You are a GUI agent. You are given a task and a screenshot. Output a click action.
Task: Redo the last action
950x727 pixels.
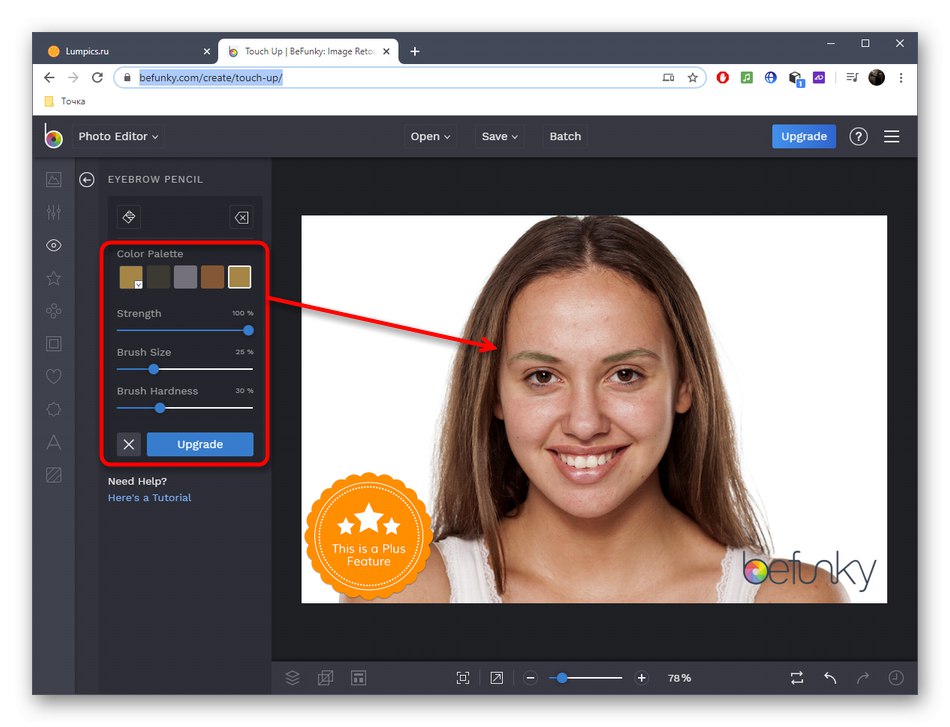tap(863, 678)
